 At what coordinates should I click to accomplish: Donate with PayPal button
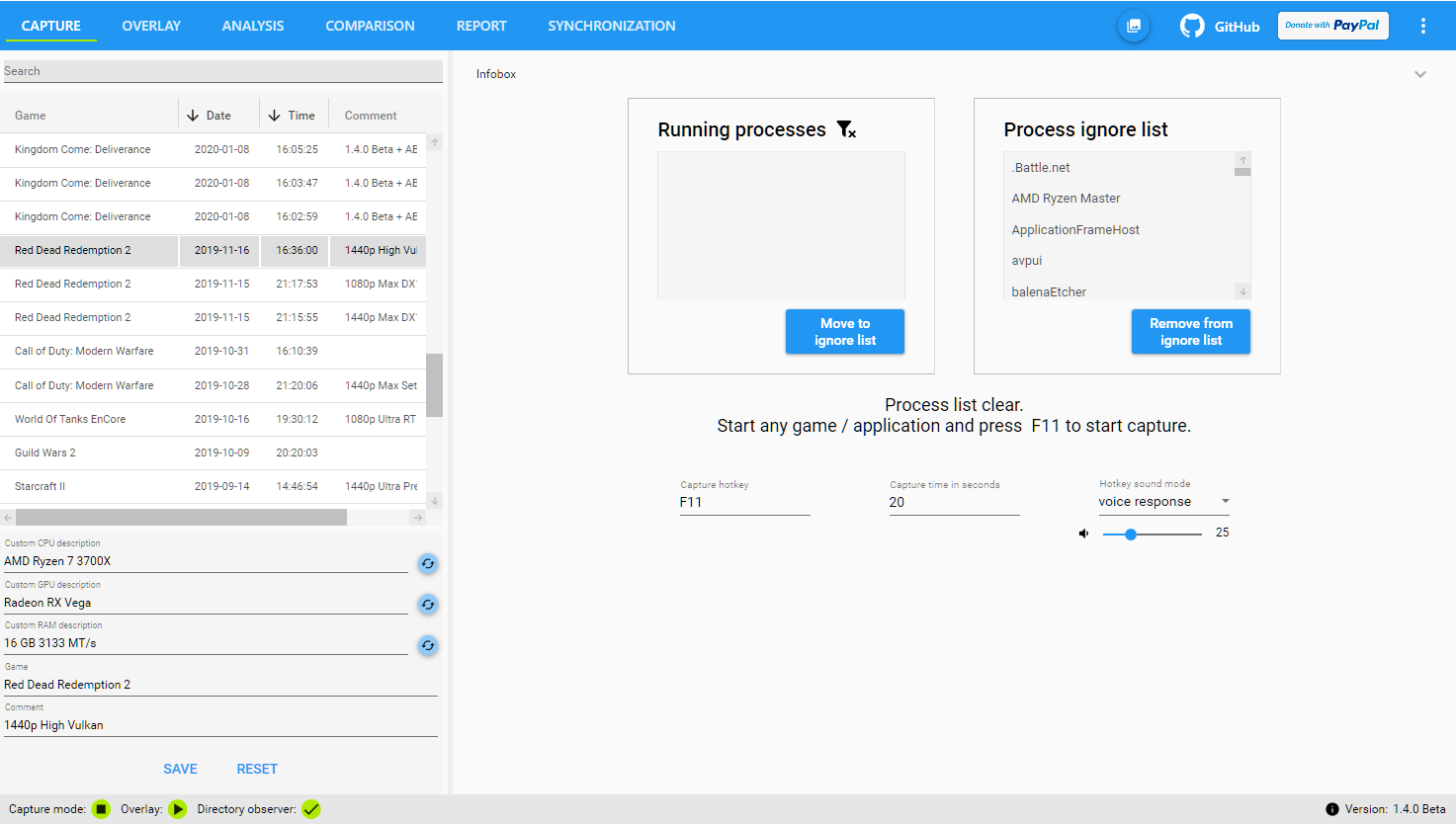[x=1332, y=26]
